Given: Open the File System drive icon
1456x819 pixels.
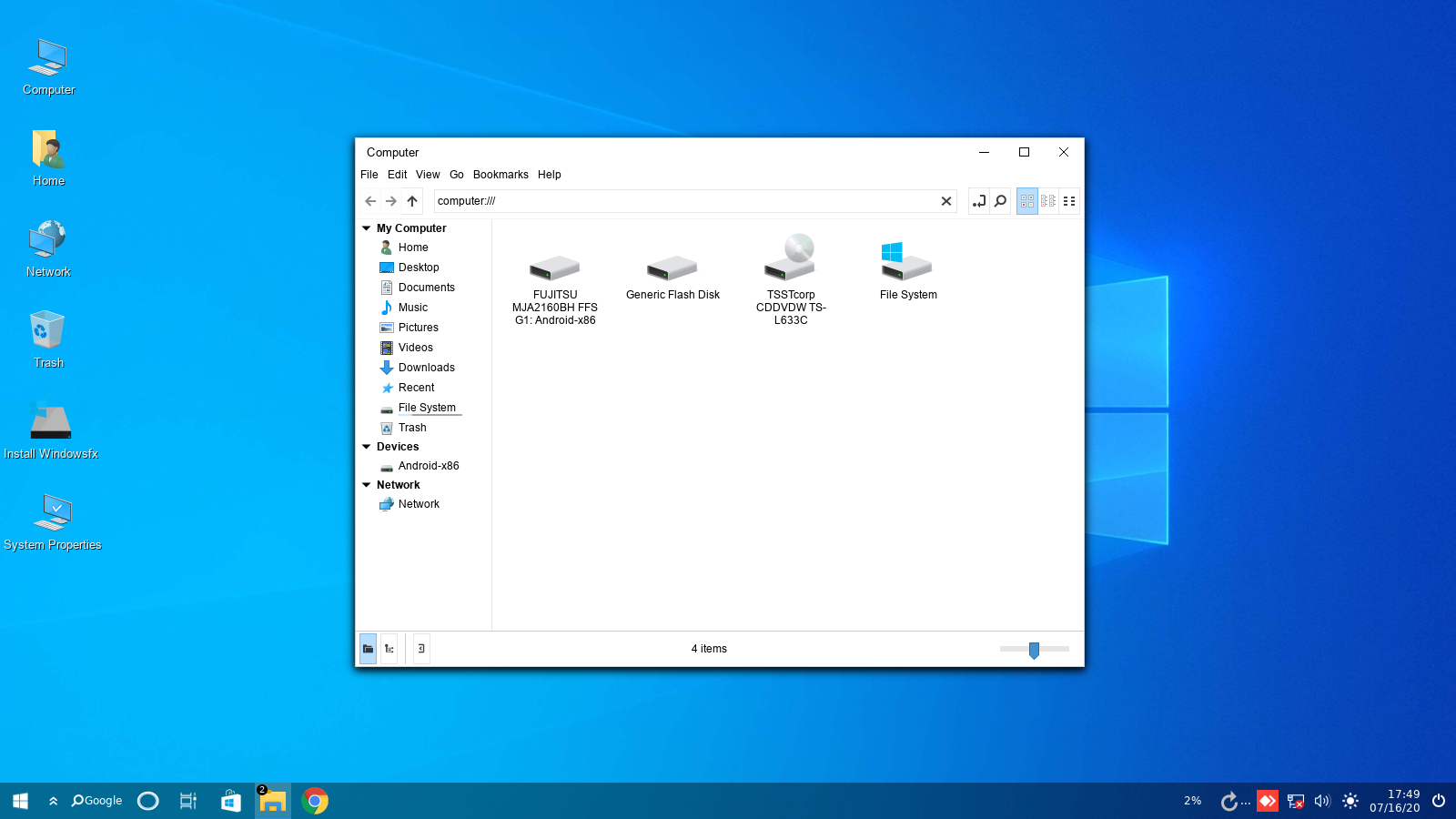Looking at the screenshot, I should [907, 262].
